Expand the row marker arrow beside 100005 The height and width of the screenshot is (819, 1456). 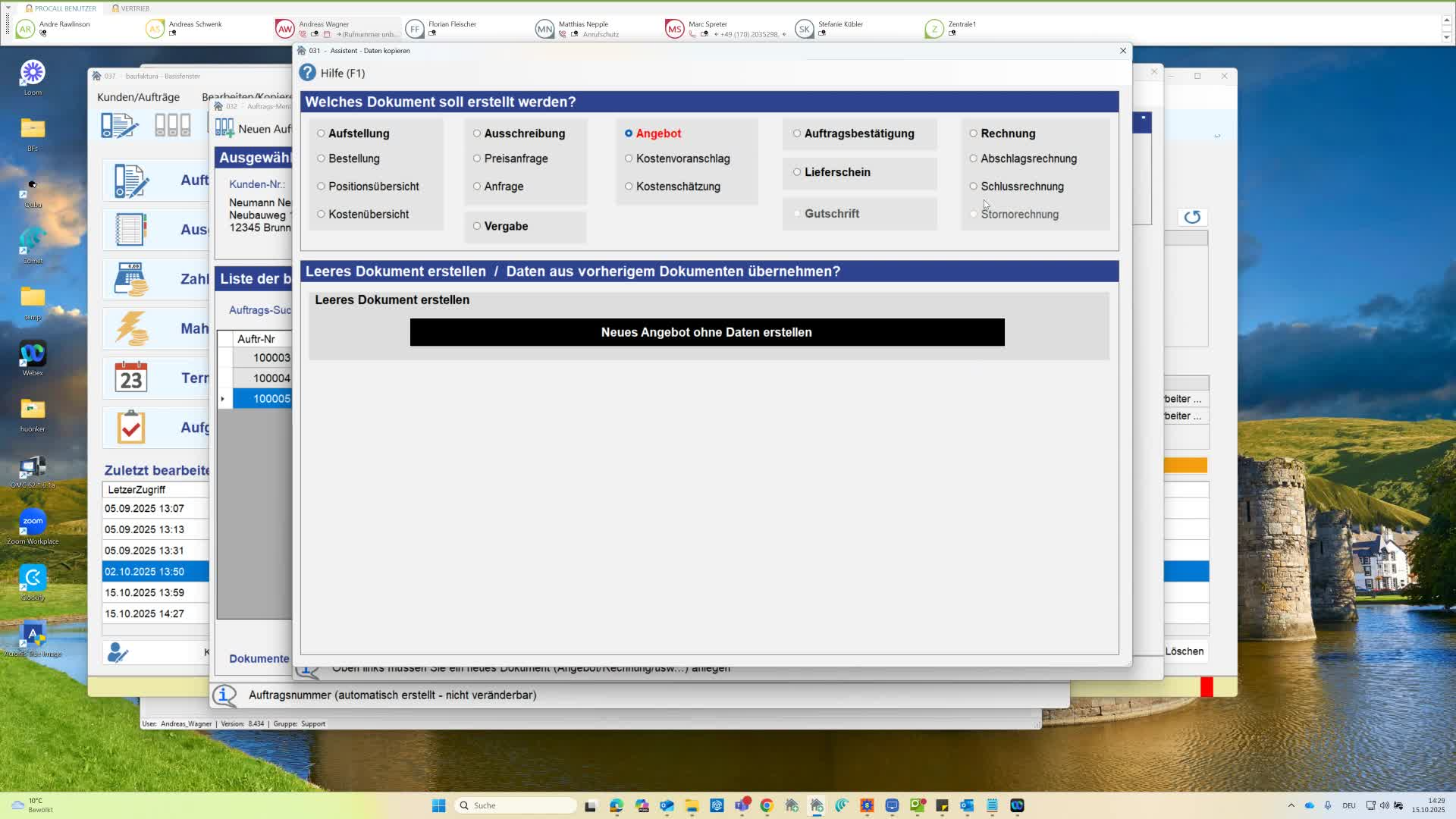(x=223, y=399)
